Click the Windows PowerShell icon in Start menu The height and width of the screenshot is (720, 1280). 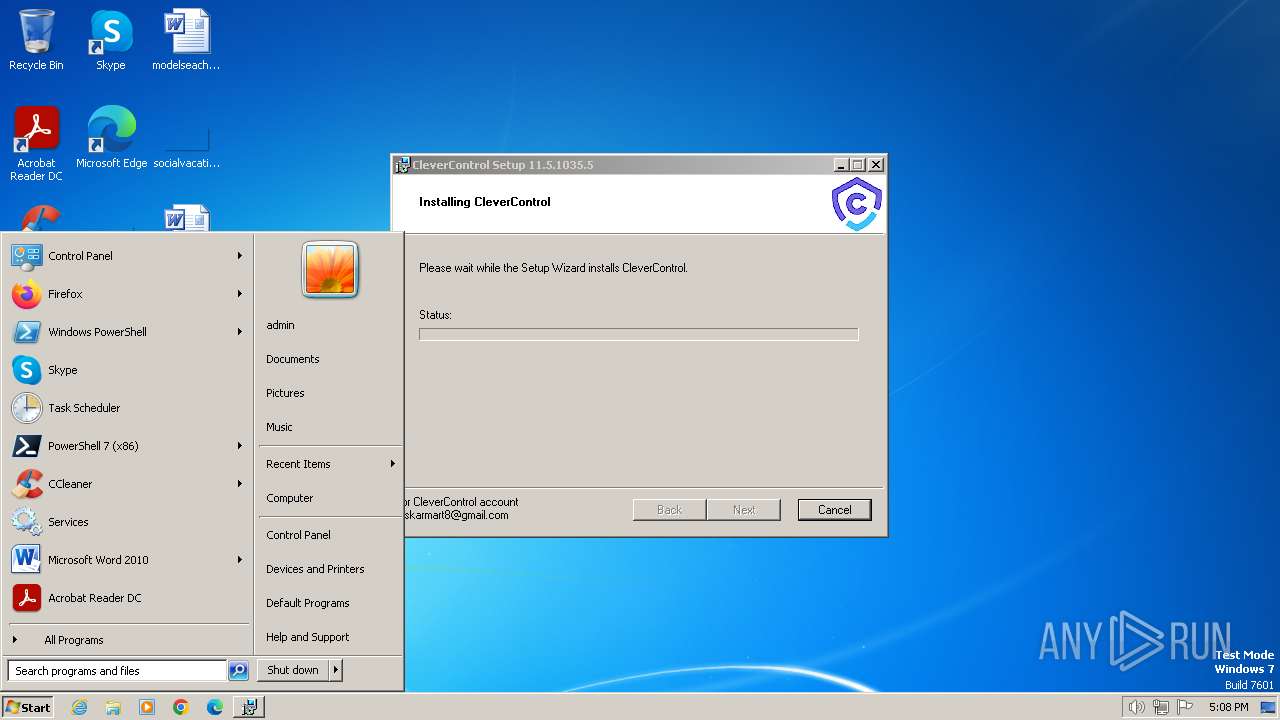(26, 332)
